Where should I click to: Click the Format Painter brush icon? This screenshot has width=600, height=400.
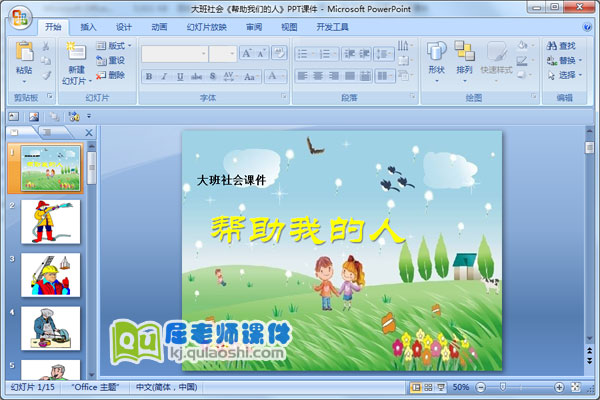coord(46,75)
